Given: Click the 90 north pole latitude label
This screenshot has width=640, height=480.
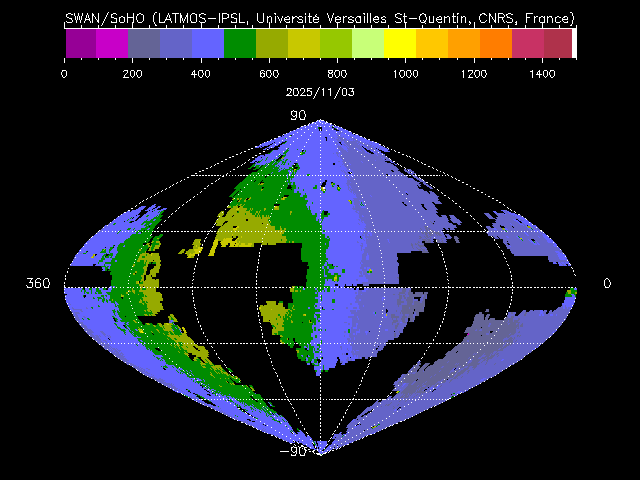Looking at the screenshot, I should click(x=298, y=116).
